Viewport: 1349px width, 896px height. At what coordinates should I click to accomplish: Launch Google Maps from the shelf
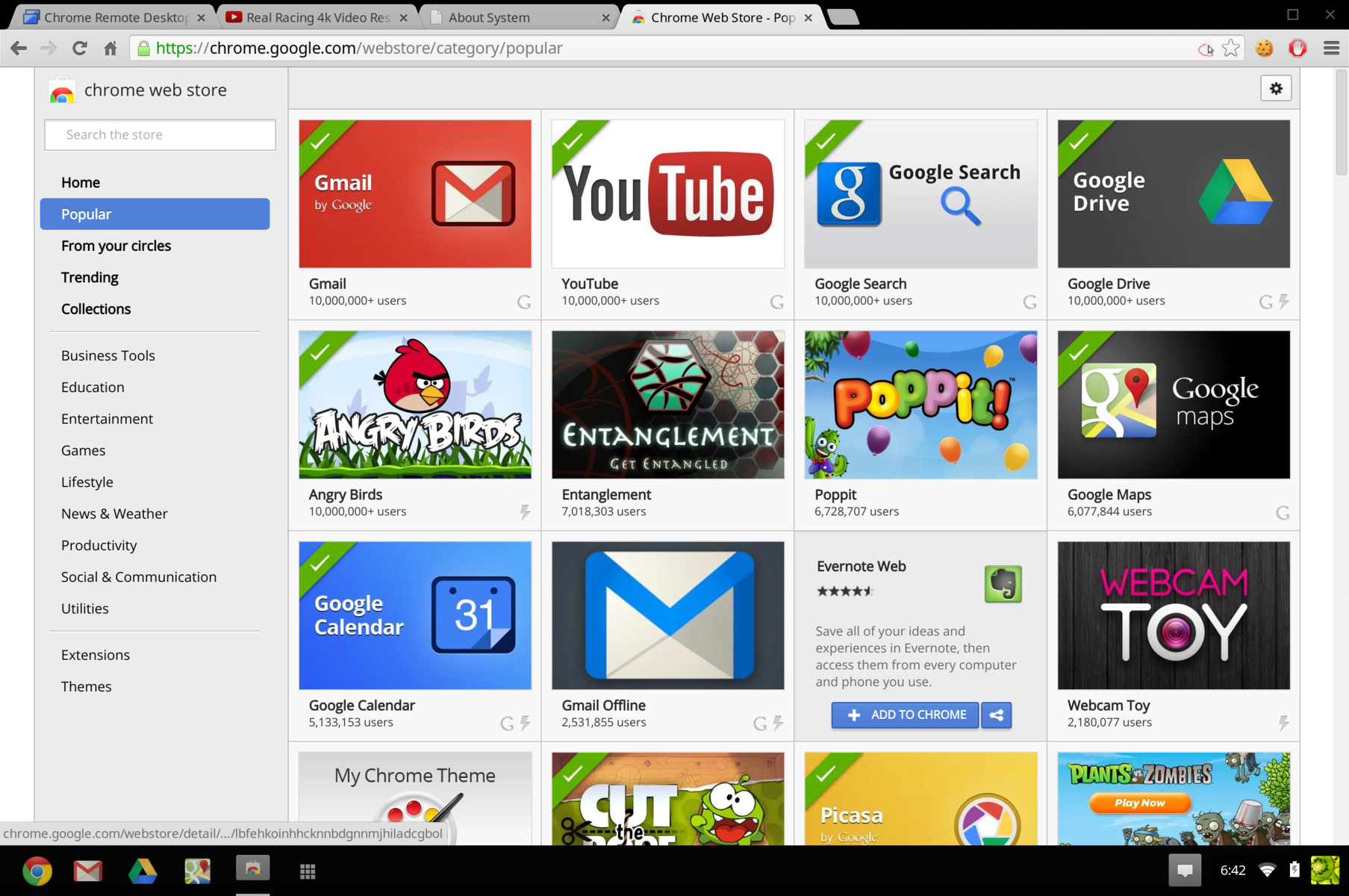point(197,871)
